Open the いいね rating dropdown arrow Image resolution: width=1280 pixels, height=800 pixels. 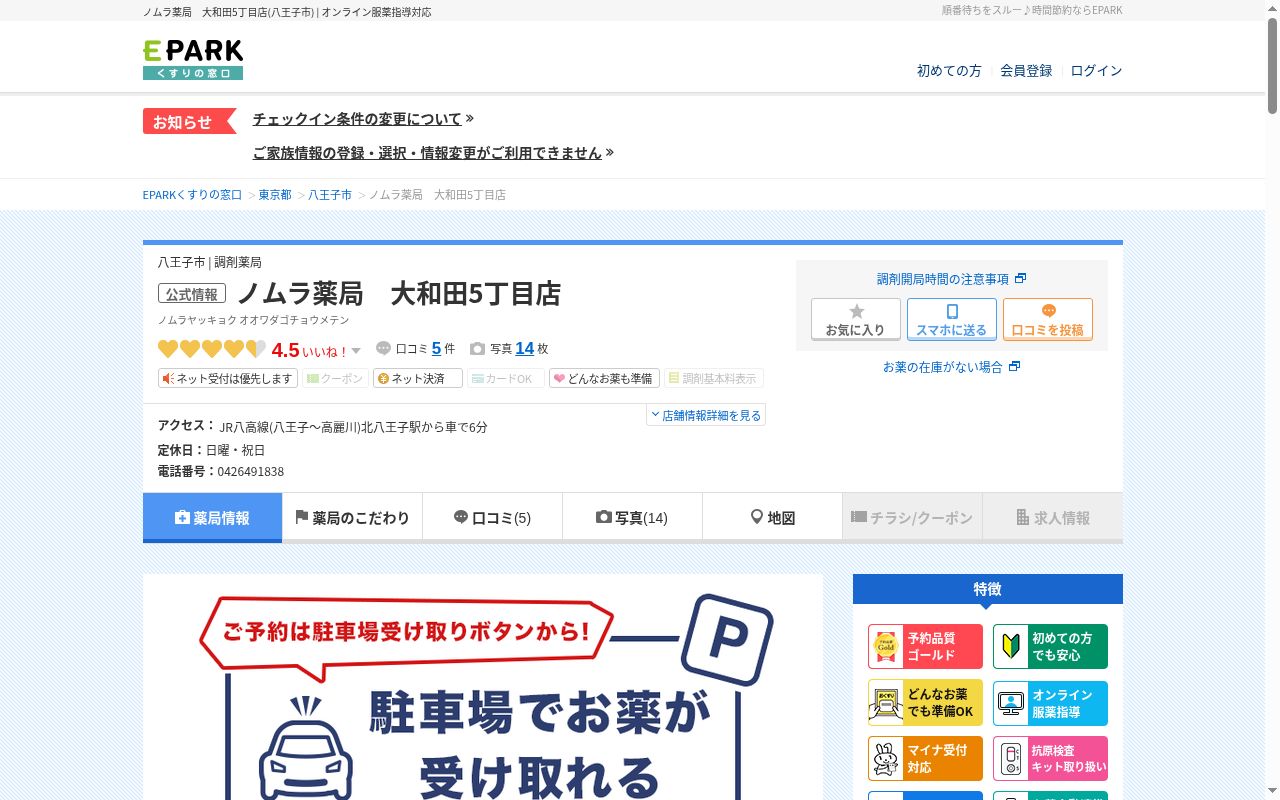click(x=356, y=351)
